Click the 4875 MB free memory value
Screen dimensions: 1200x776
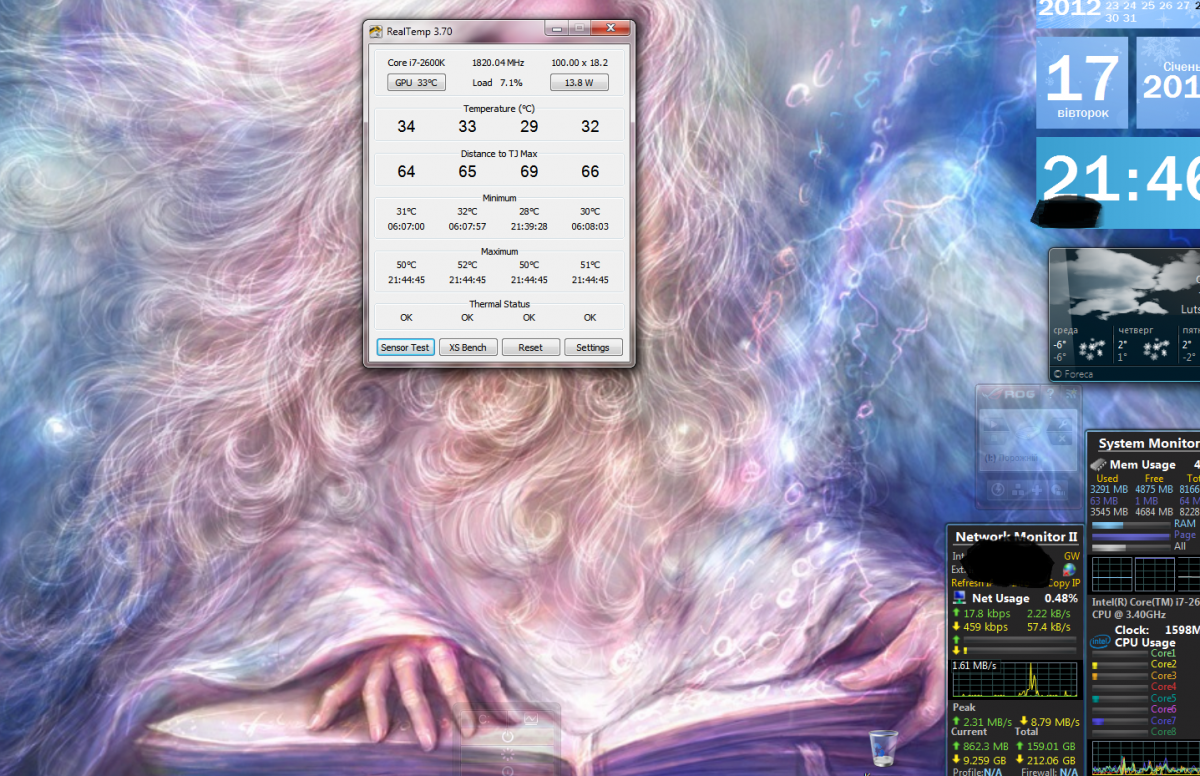tap(1153, 490)
